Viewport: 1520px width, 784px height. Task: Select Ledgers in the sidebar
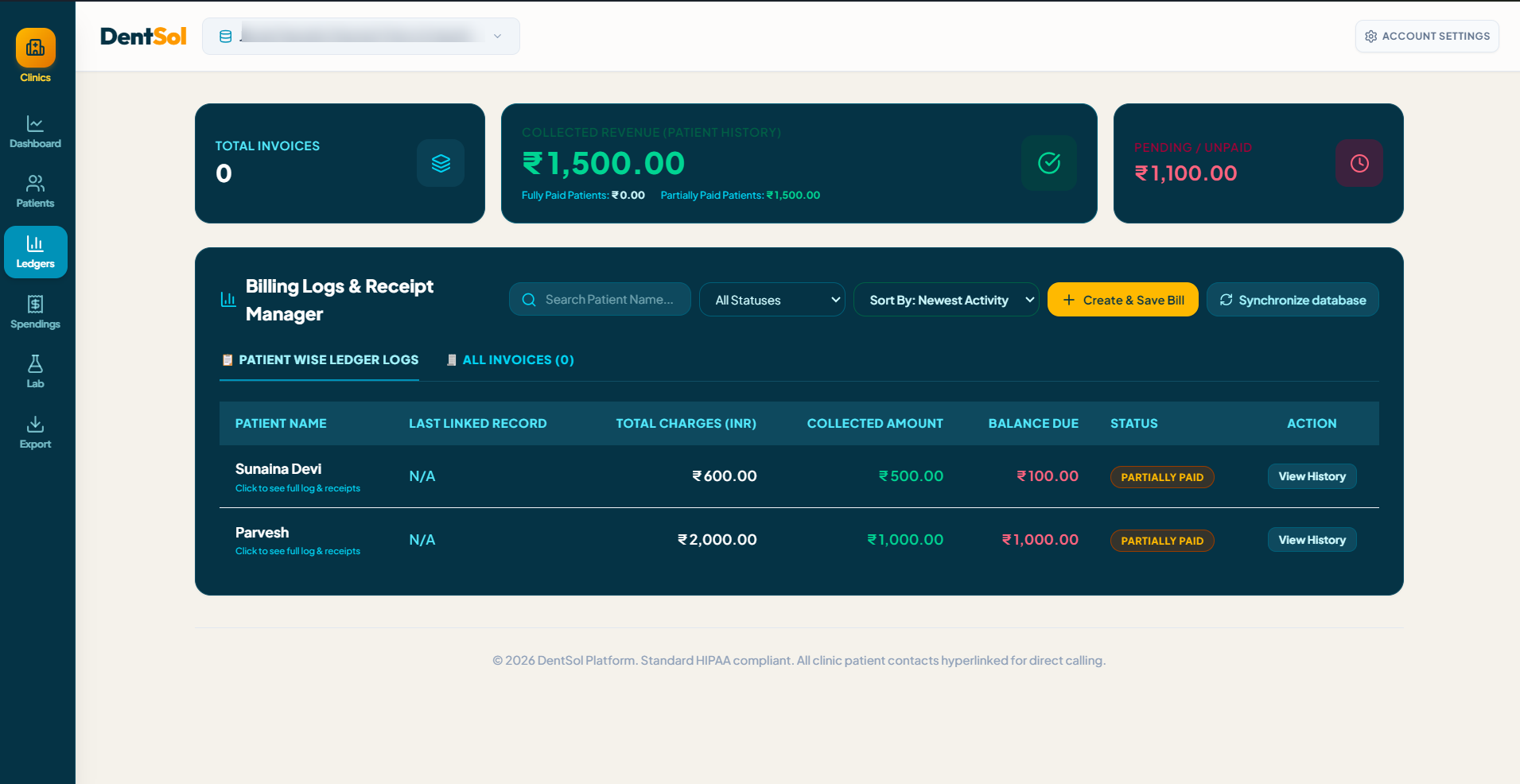pos(36,252)
